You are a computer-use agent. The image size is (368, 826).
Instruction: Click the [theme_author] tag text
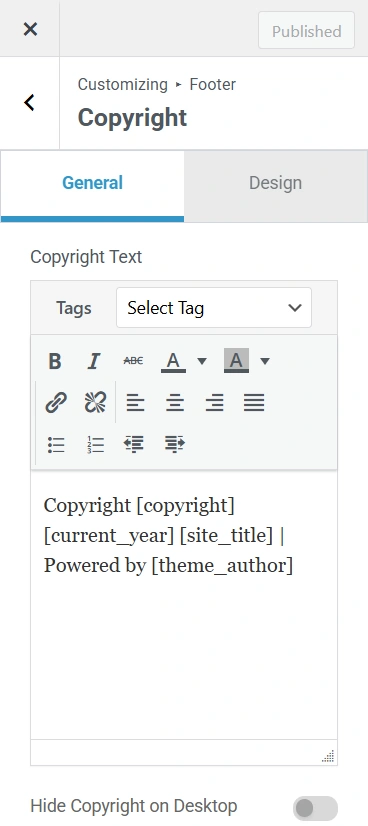222,565
